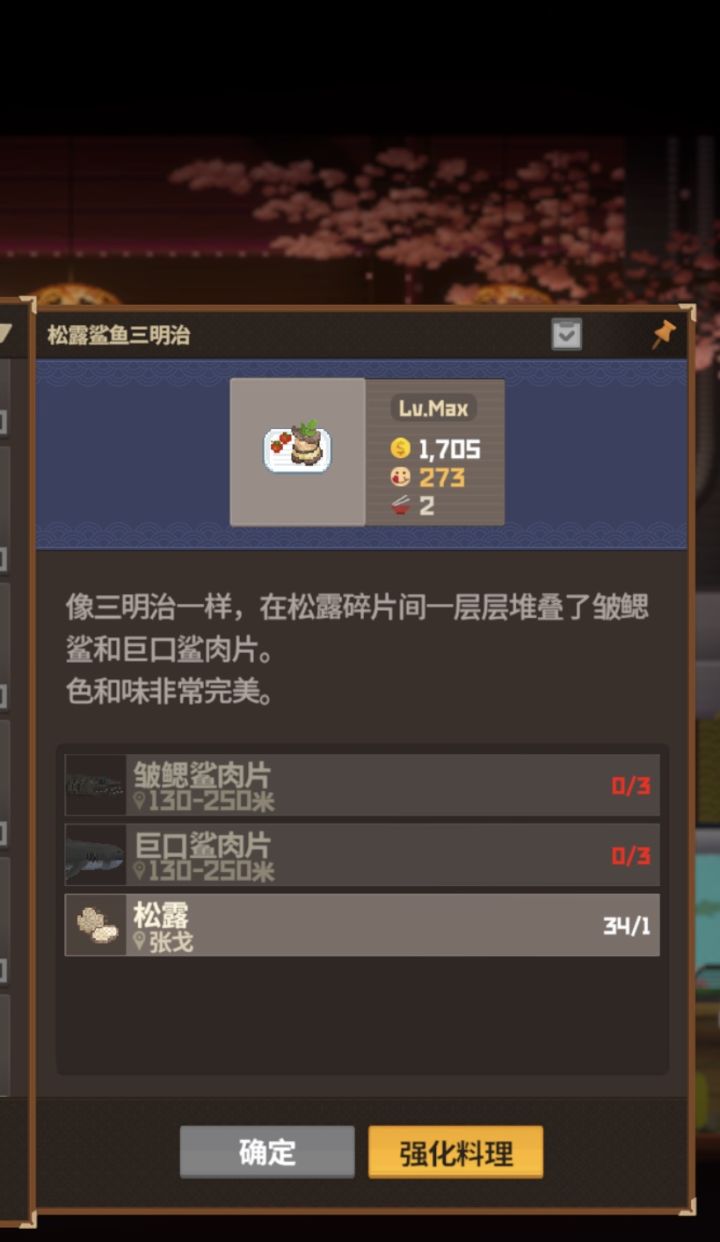720x1242 pixels.
Task: Click the 松露鲨鱼三明治 title text
Action: (118, 335)
